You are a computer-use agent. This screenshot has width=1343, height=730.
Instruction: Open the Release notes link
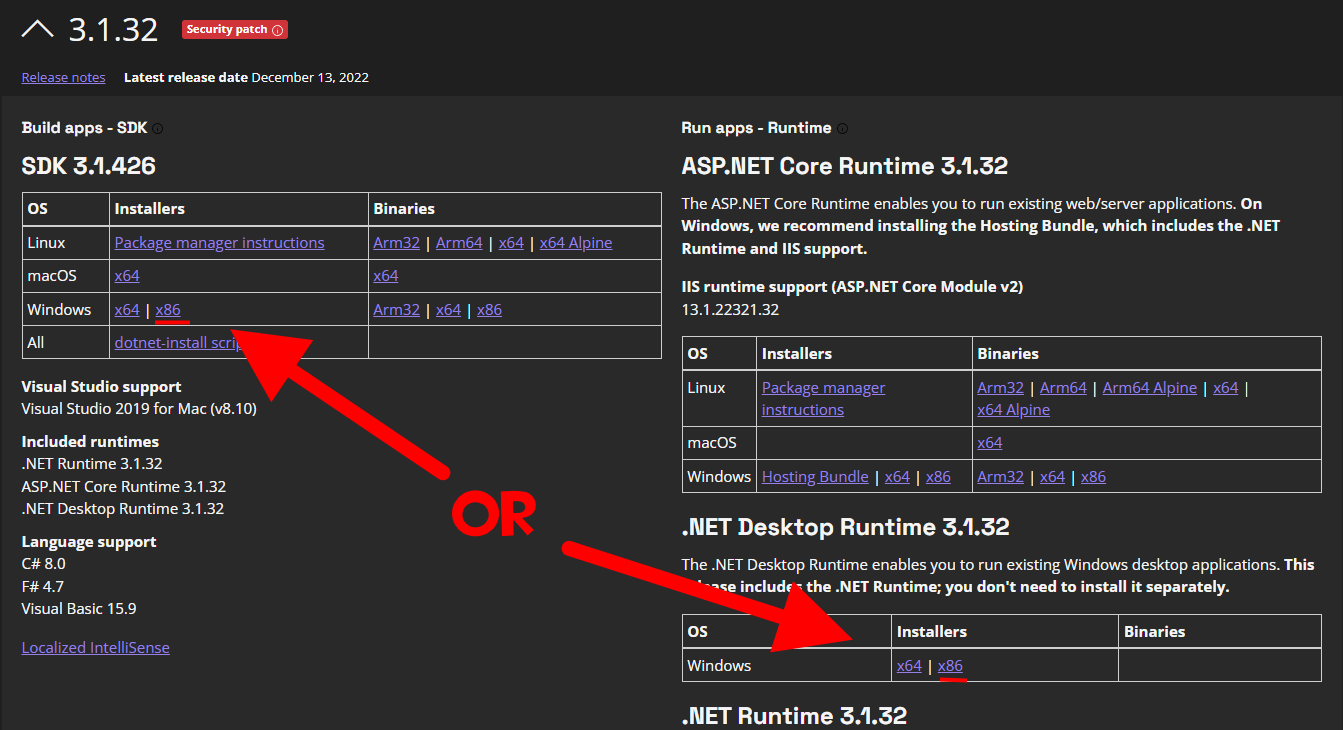[x=63, y=77]
